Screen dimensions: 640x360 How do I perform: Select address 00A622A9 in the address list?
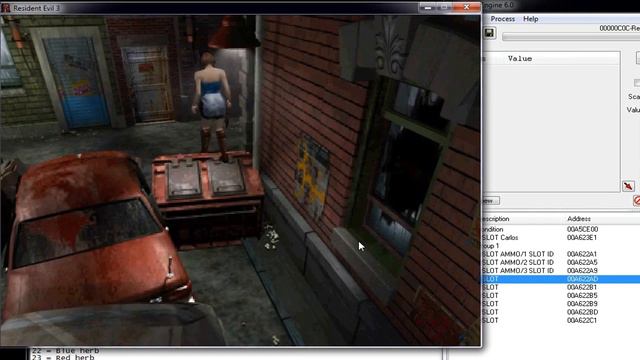[582, 271]
